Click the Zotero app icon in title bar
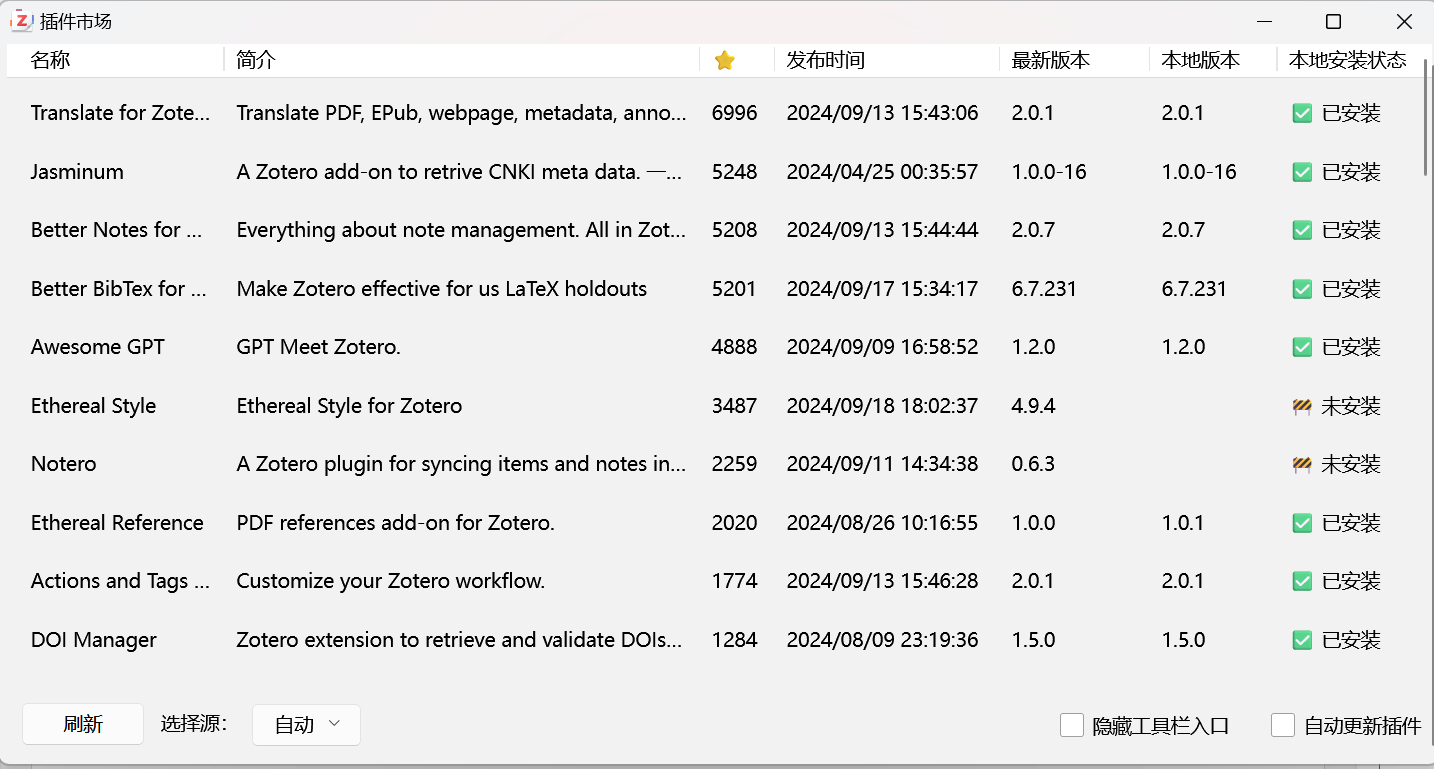This screenshot has height=769, width=1434. point(21,21)
